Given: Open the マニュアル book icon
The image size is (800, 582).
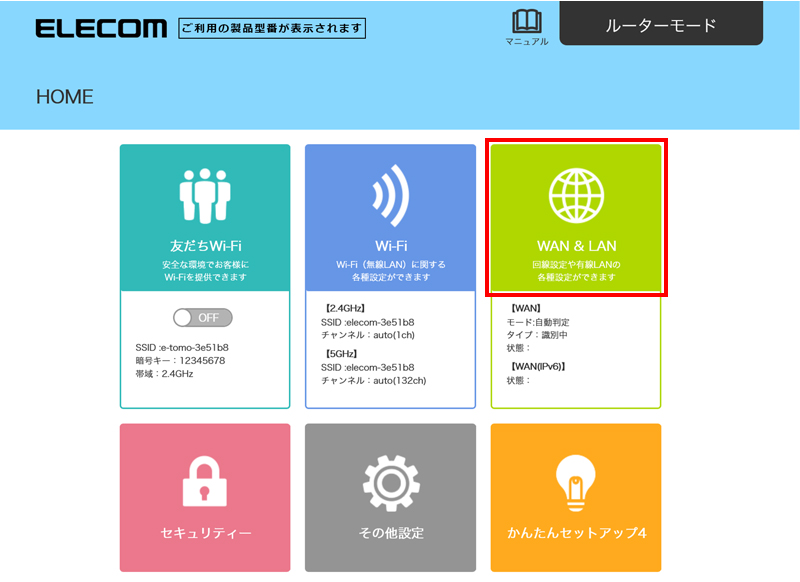Looking at the screenshot, I should 527,21.
